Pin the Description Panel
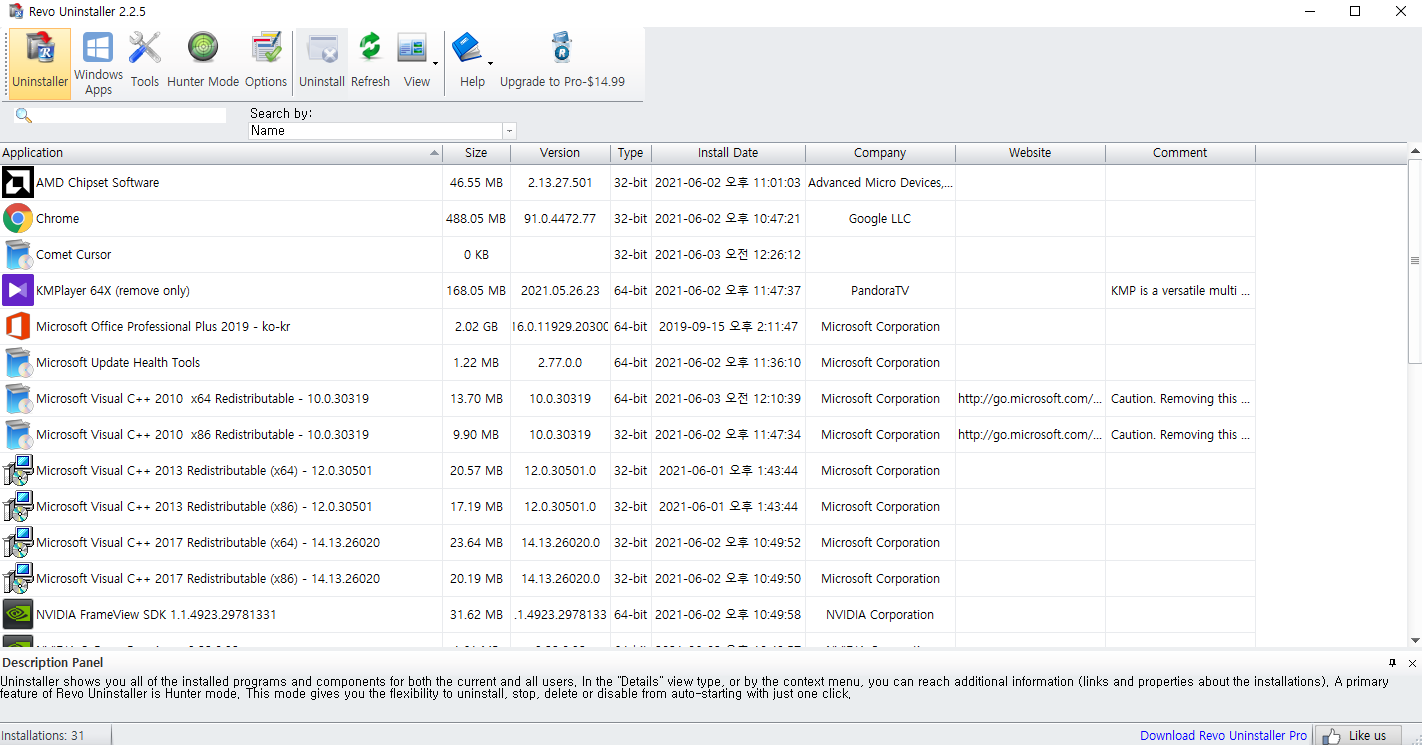 click(x=1392, y=663)
